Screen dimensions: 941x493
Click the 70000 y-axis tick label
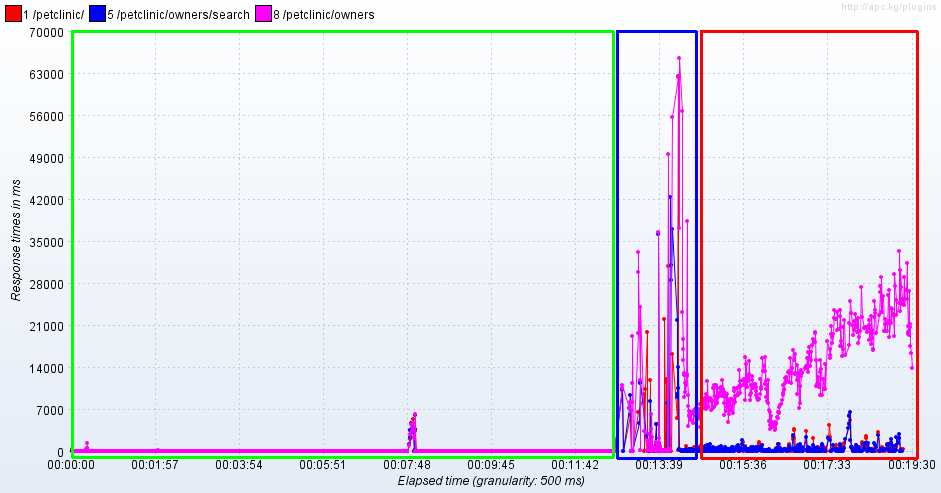click(x=46, y=33)
